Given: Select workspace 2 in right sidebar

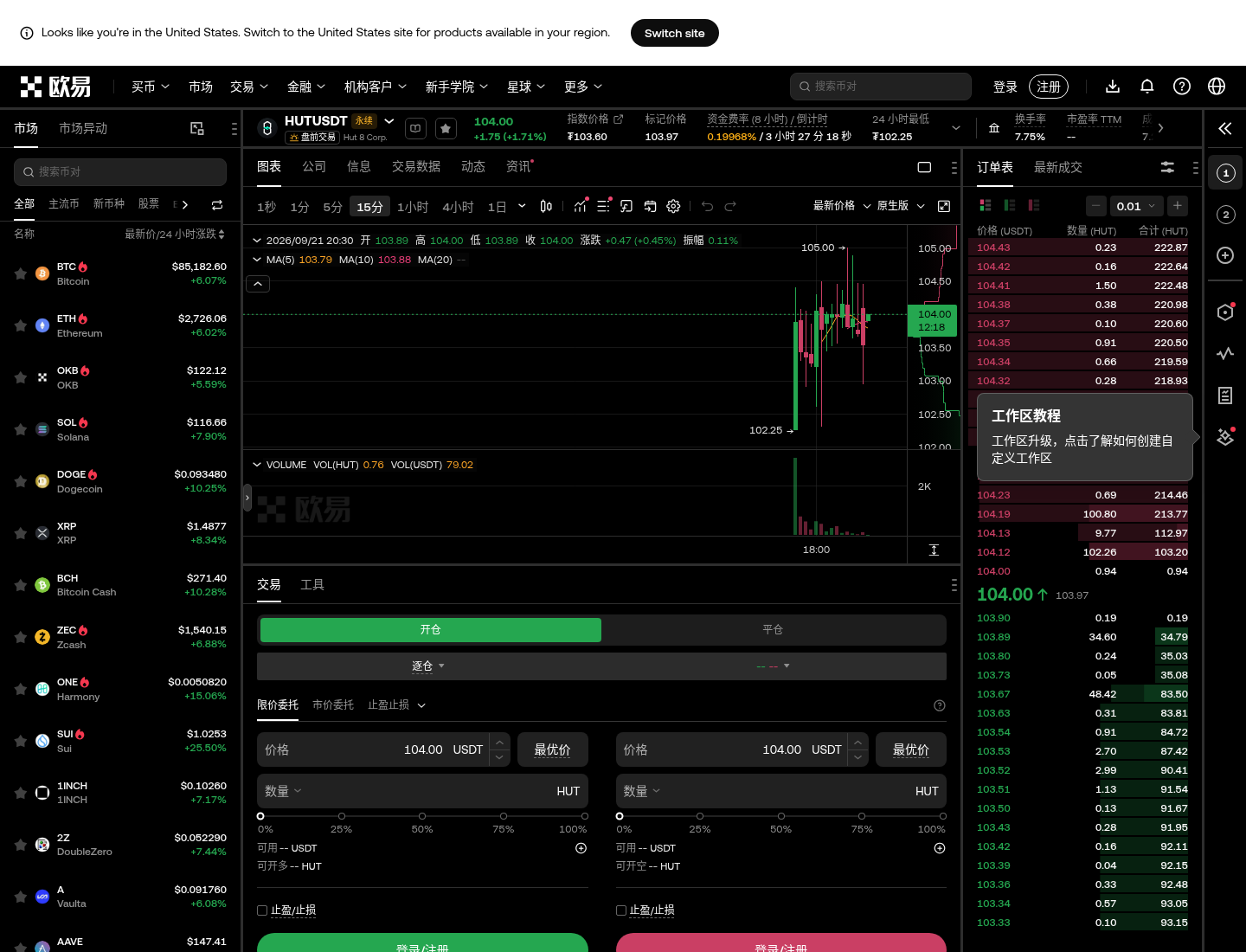Looking at the screenshot, I should pyautogui.click(x=1225, y=215).
